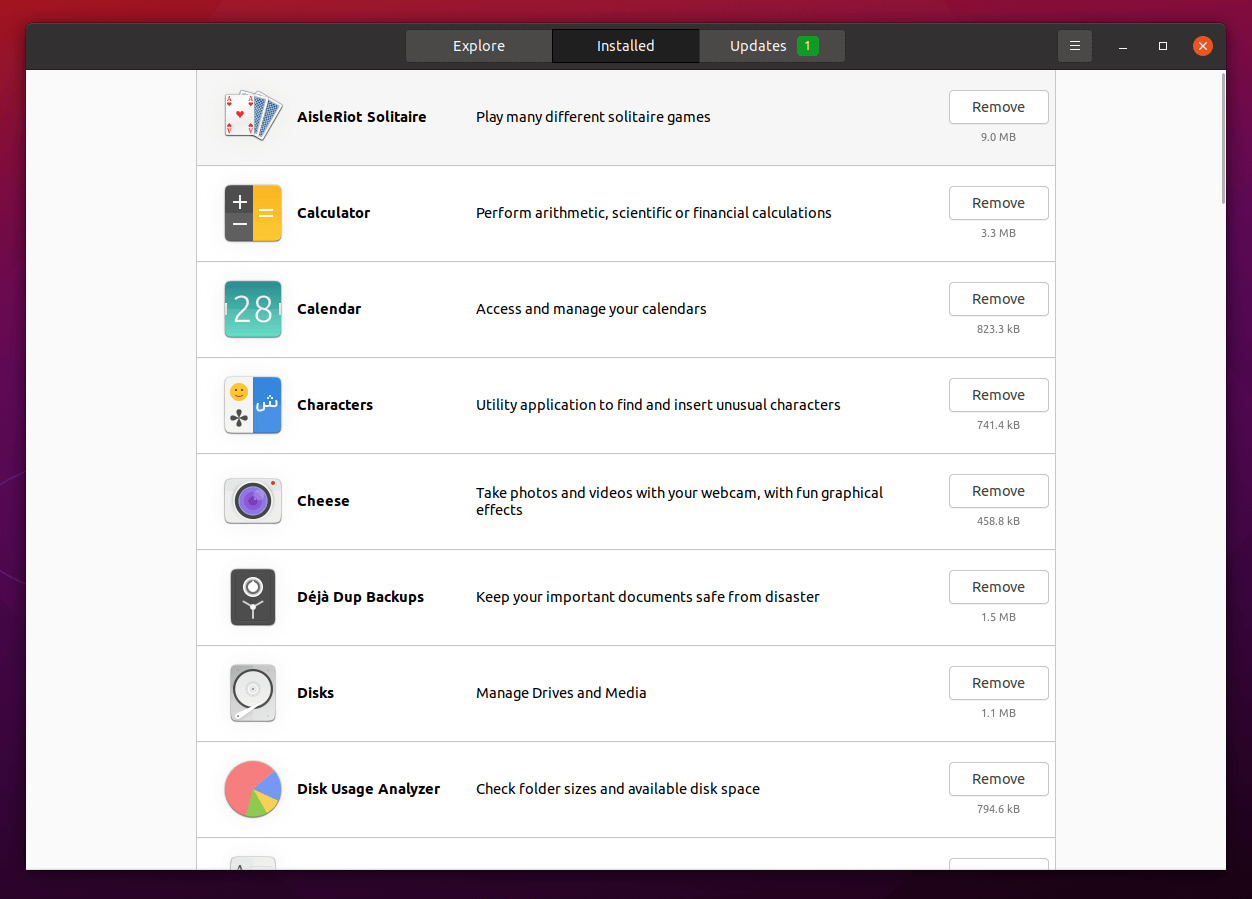Click 'Take photos and videos with your webcam' text
Image resolution: width=1252 pixels, height=899 pixels.
click(x=680, y=501)
